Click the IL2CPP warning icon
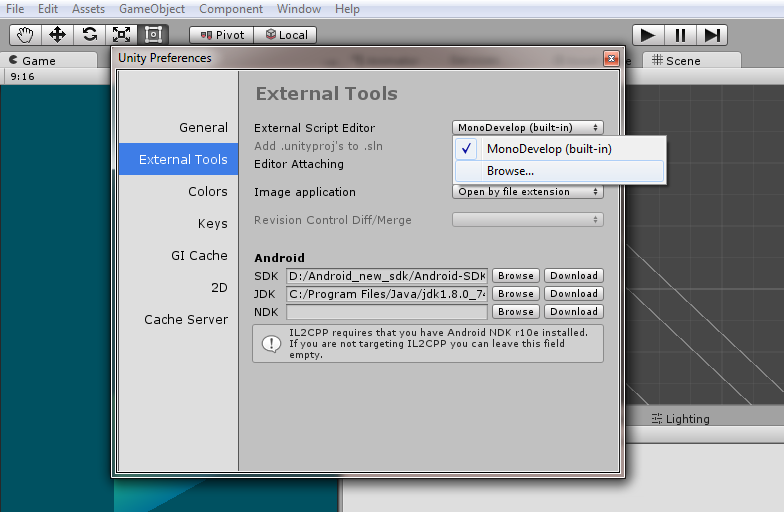 [272, 344]
